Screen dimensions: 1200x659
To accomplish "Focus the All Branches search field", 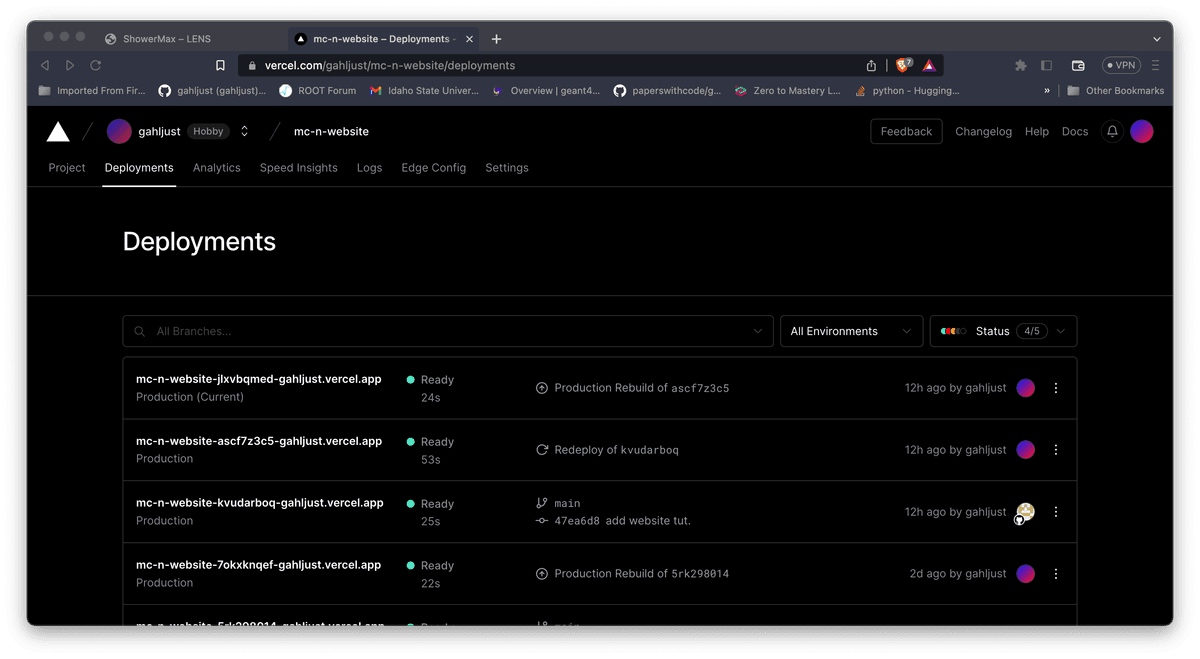I will (x=448, y=331).
